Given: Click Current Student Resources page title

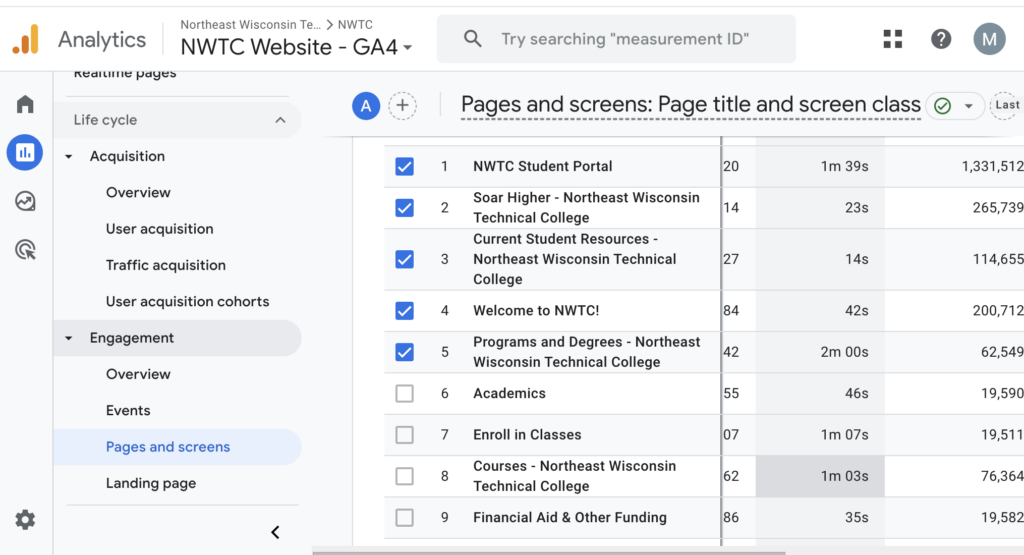Looking at the screenshot, I should click(575, 259).
